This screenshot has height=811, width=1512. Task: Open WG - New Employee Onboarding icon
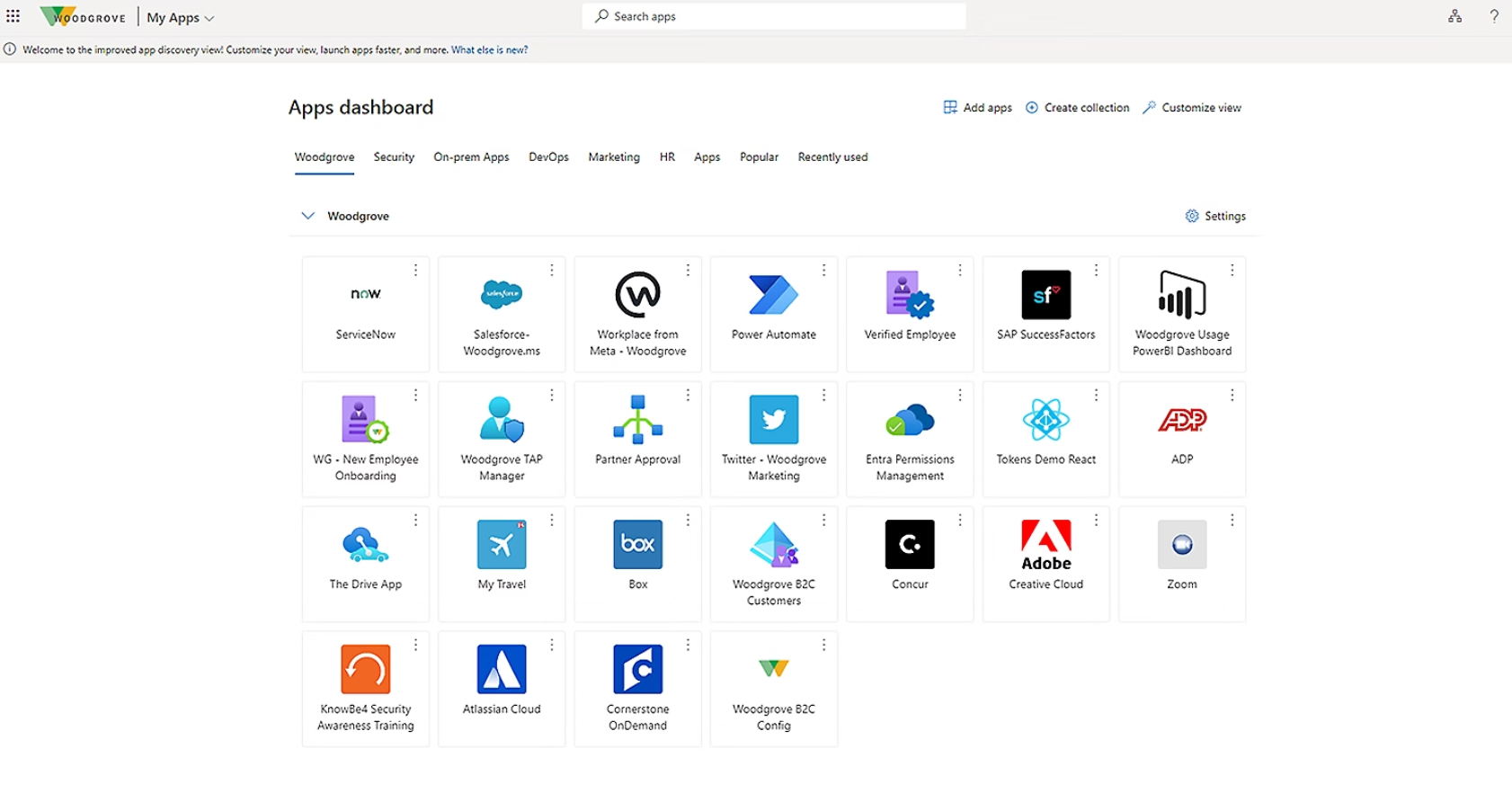(x=365, y=419)
